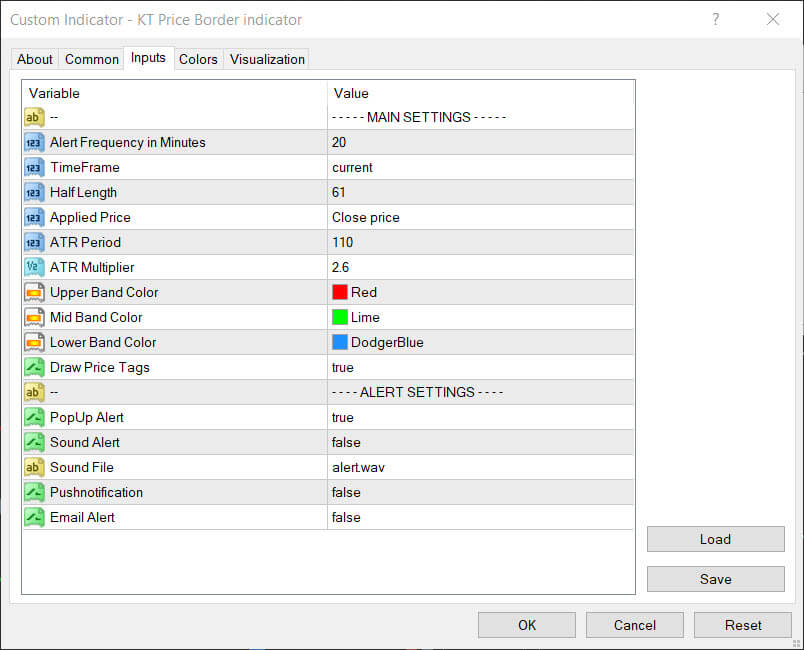Click the Load button
This screenshot has width=804, height=650.
(x=716, y=539)
